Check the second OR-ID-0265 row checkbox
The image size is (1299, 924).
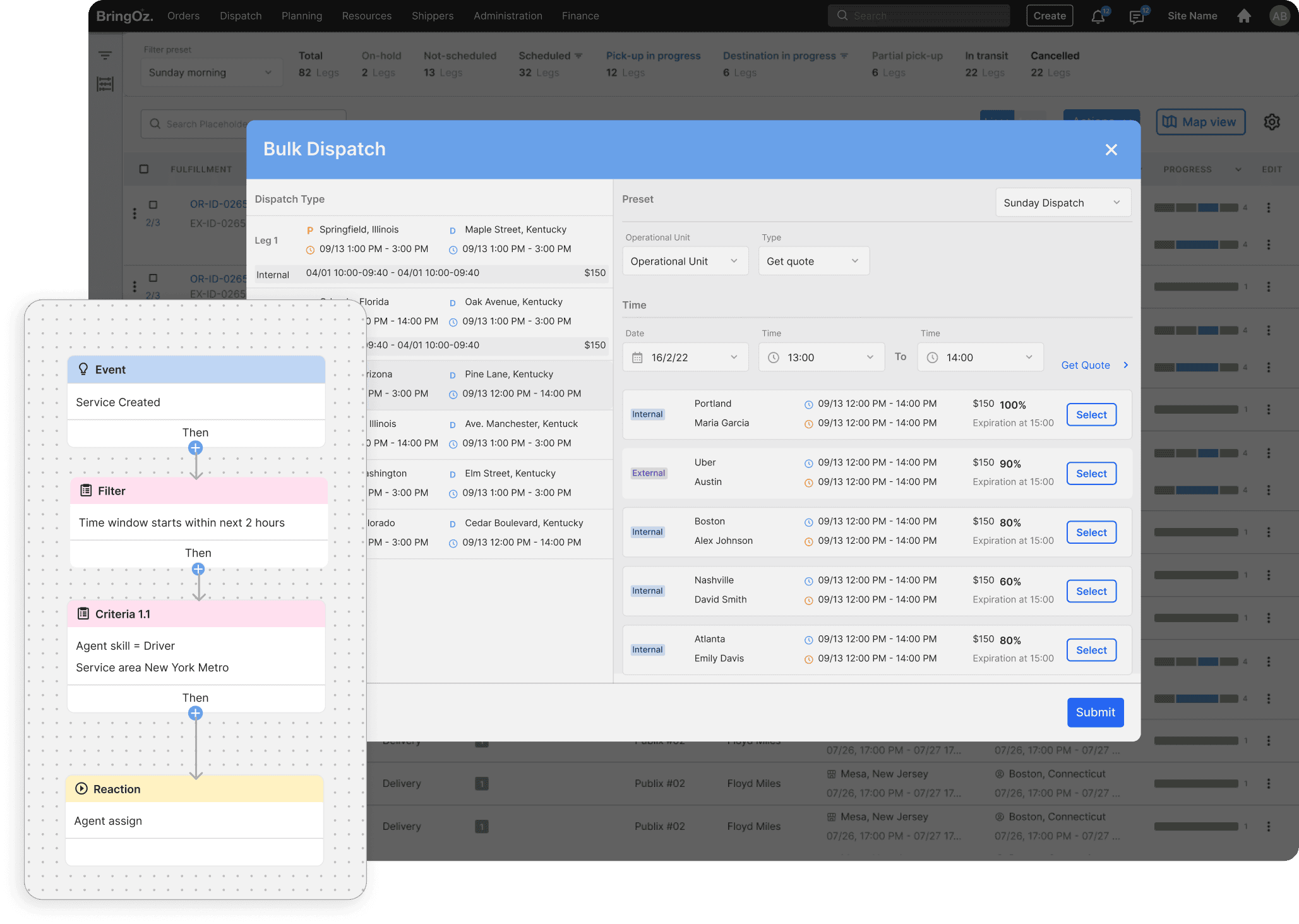tap(153, 278)
